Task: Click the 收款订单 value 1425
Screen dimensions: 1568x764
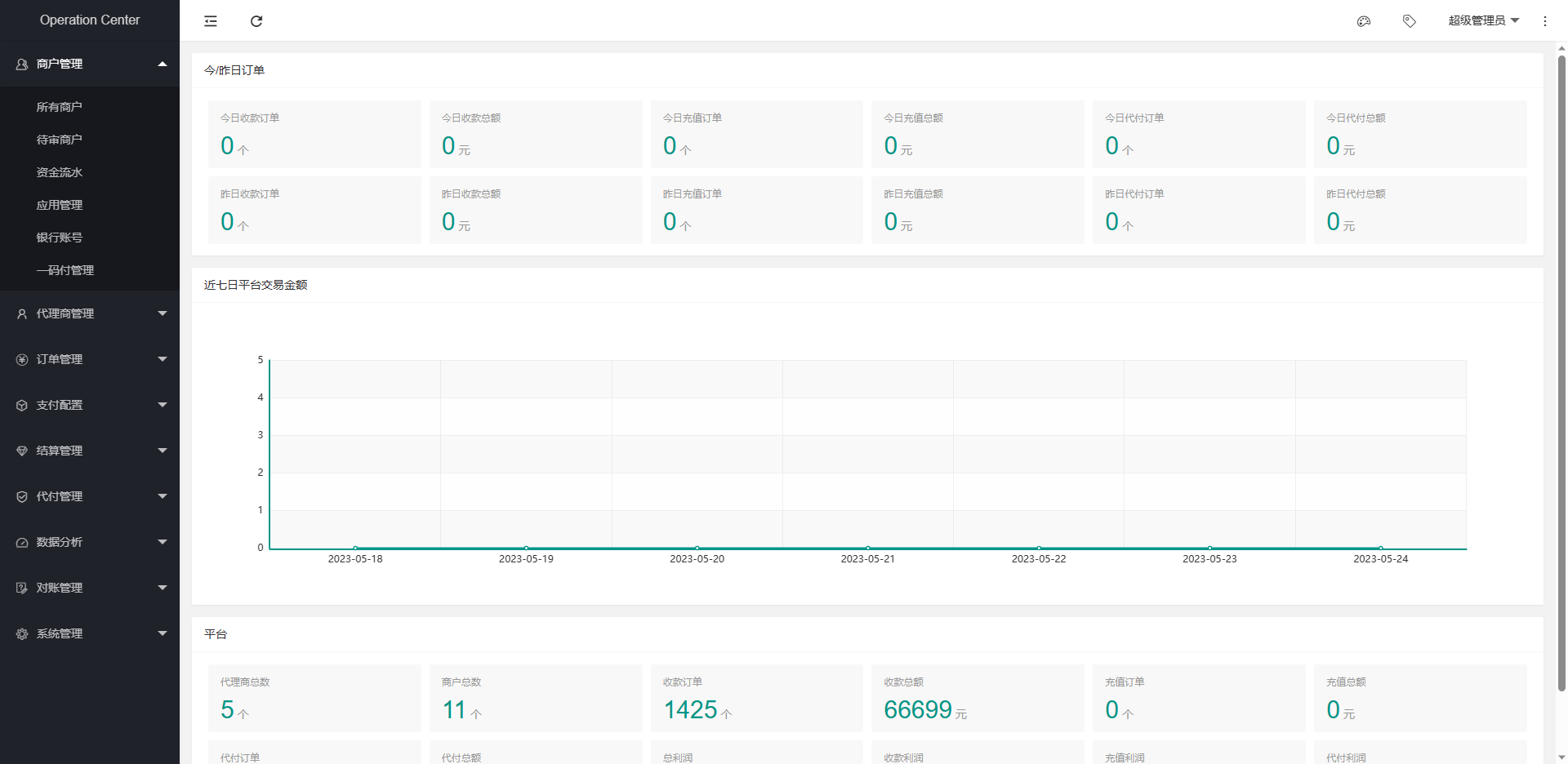Action: (x=690, y=710)
